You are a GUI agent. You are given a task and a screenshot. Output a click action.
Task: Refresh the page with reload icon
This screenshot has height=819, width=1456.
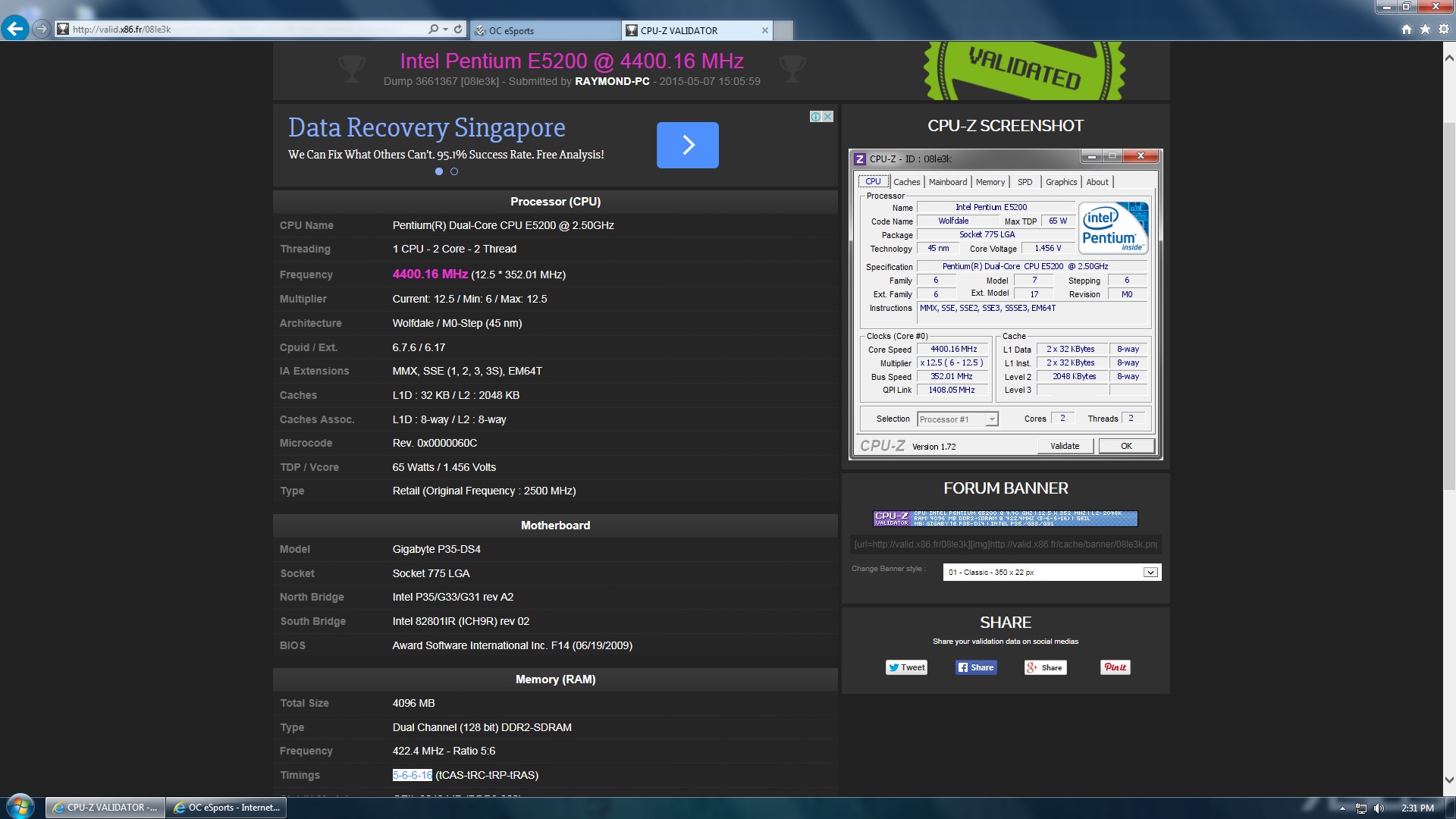[458, 30]
